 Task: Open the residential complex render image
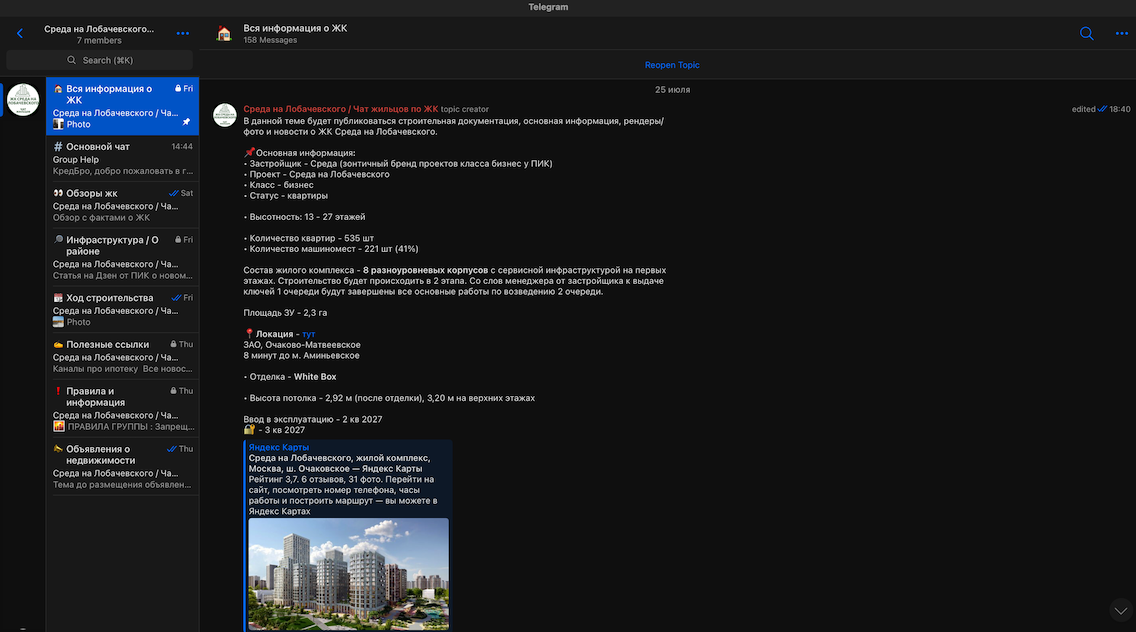point(348,573)
